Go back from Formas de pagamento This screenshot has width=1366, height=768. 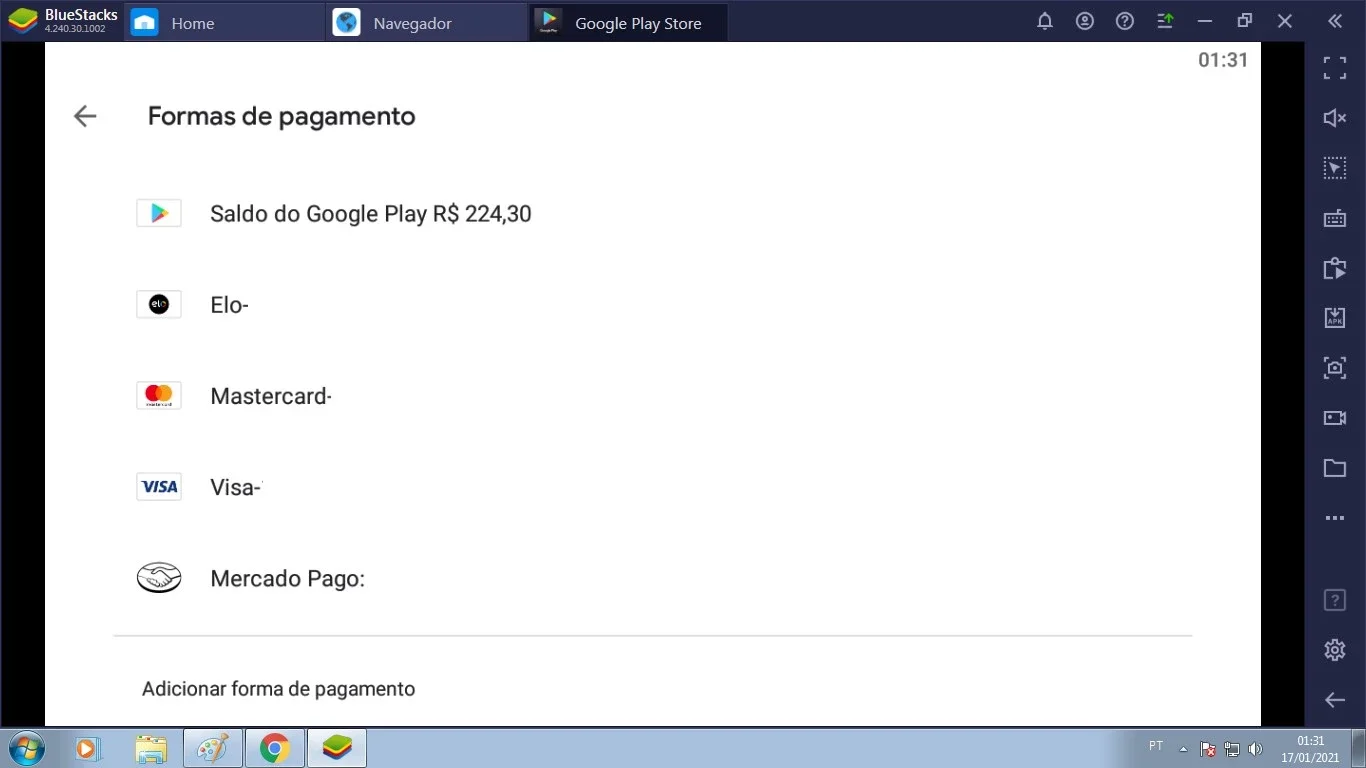point(85,116)
